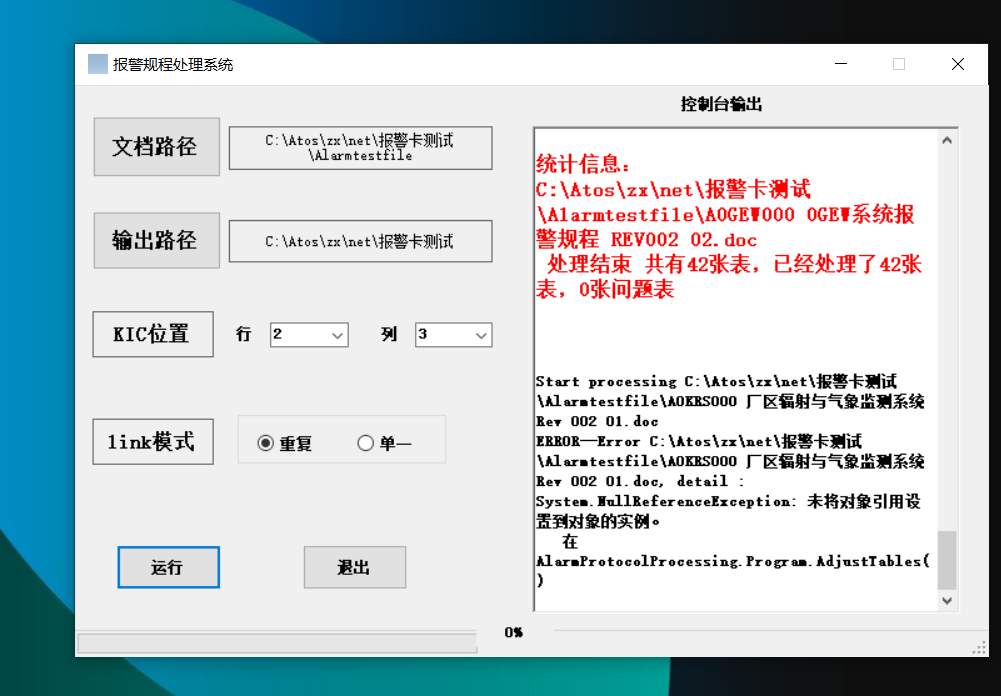Click the app icon in the title bar

[97, 64]
